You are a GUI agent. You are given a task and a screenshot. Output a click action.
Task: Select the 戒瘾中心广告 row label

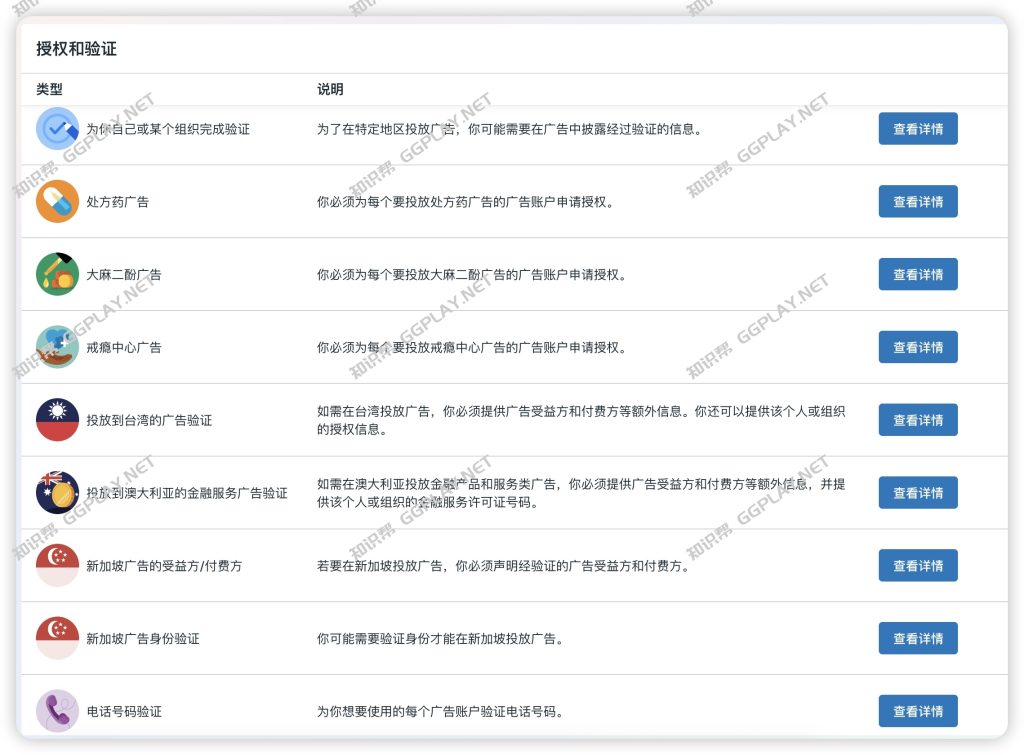tap(123, 347)
